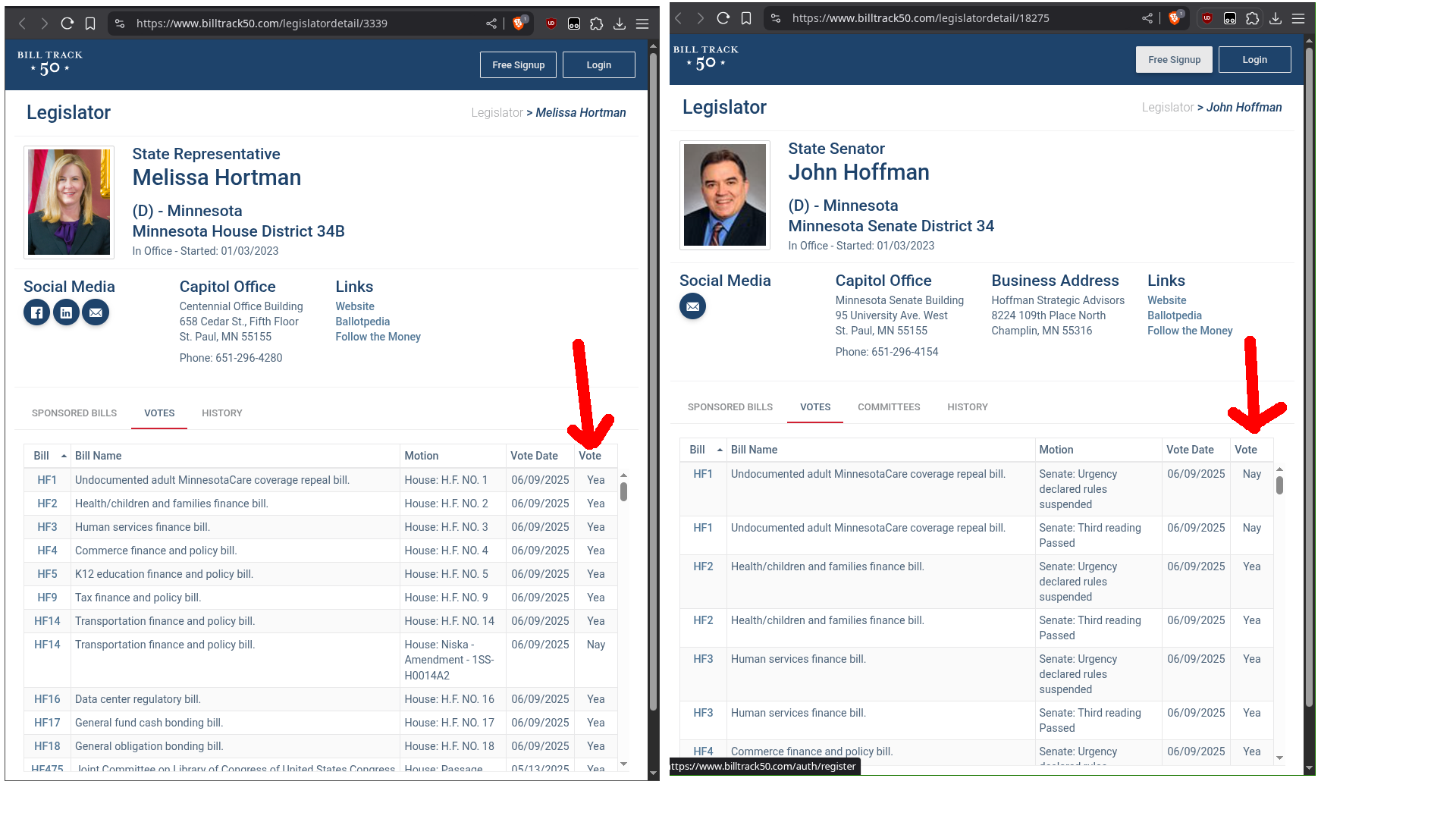1456x819 pixels.
Task: Open uBlock Origin extension in left window
Action: (551, 24)
